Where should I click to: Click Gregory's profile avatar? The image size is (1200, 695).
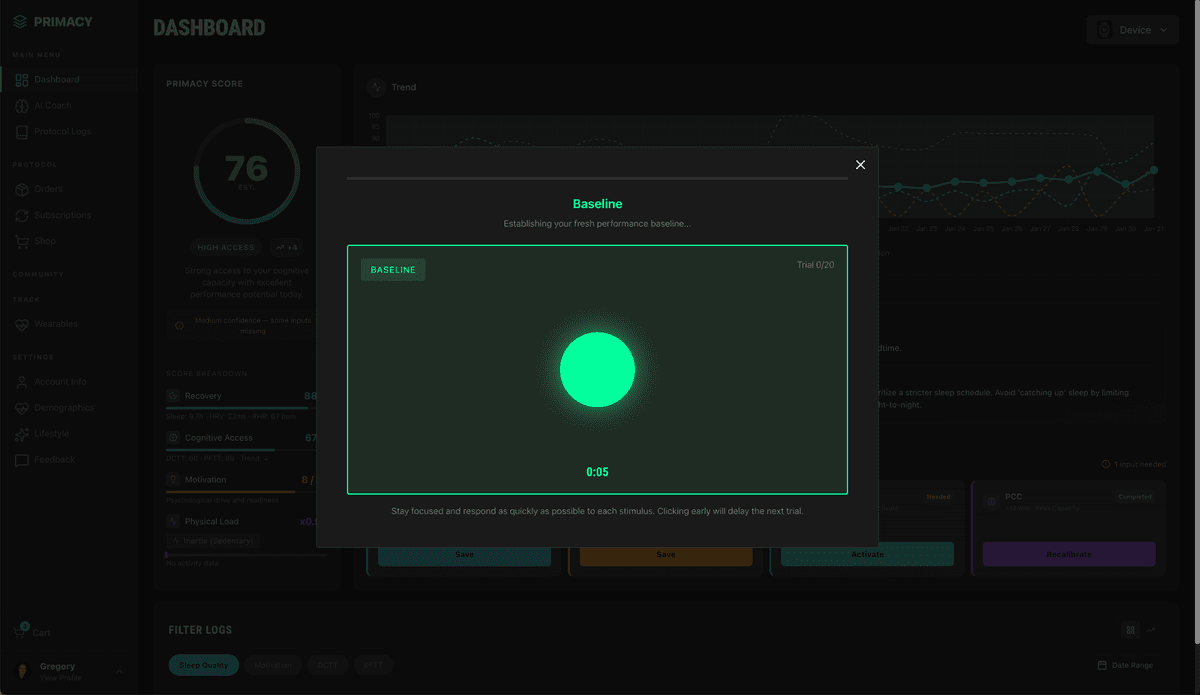pyautogui.click(x=22, y=671)
